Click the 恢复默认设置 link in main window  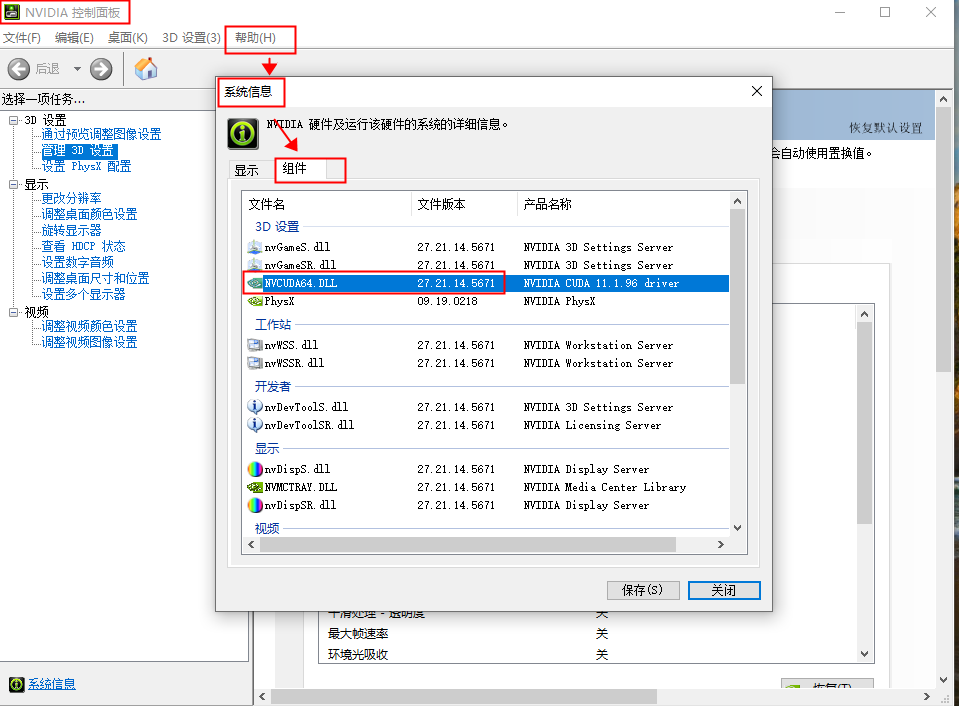(x=886, y=128)
